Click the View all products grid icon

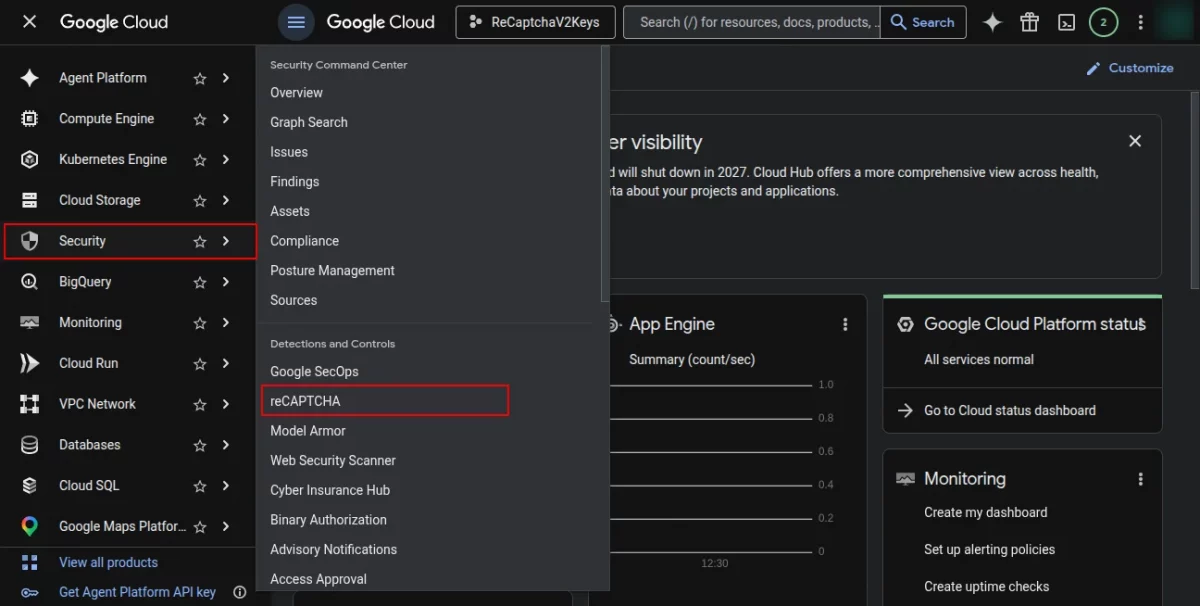29,563
